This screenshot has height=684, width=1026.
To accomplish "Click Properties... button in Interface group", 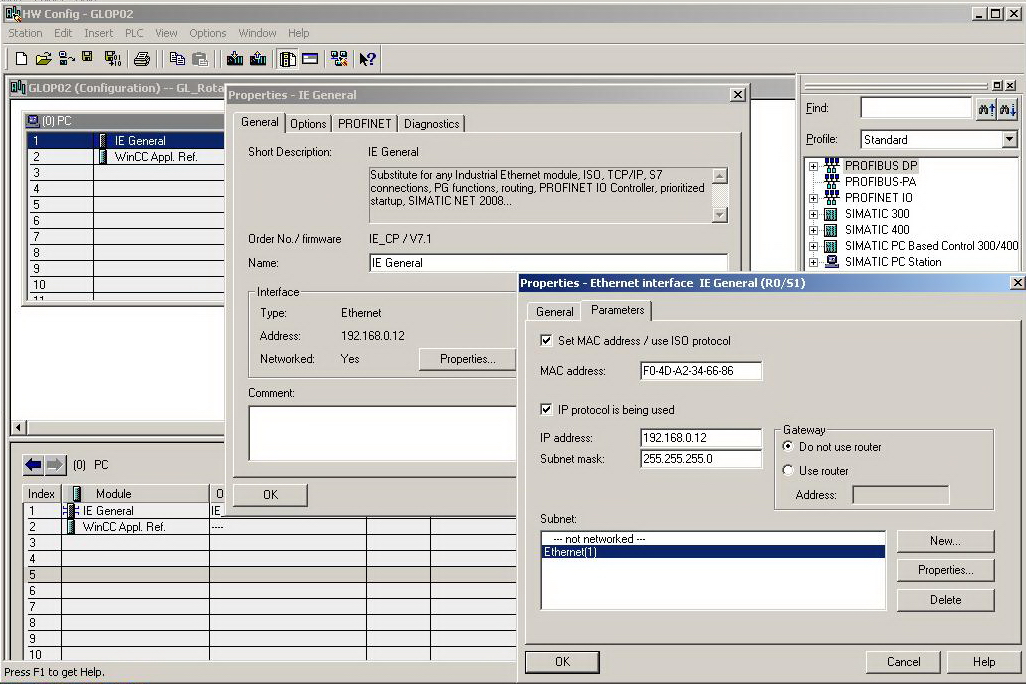I will (x=467, y=359).
